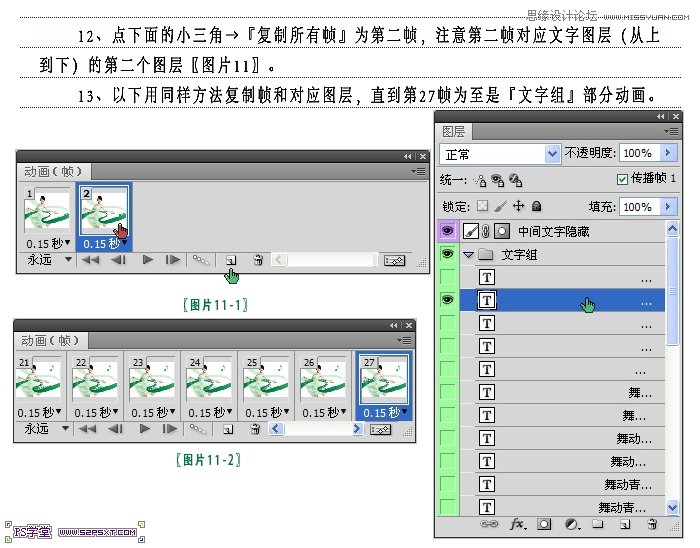Hide the 中间文字隐藏 layer via eye icon

(x=447, y=231)
